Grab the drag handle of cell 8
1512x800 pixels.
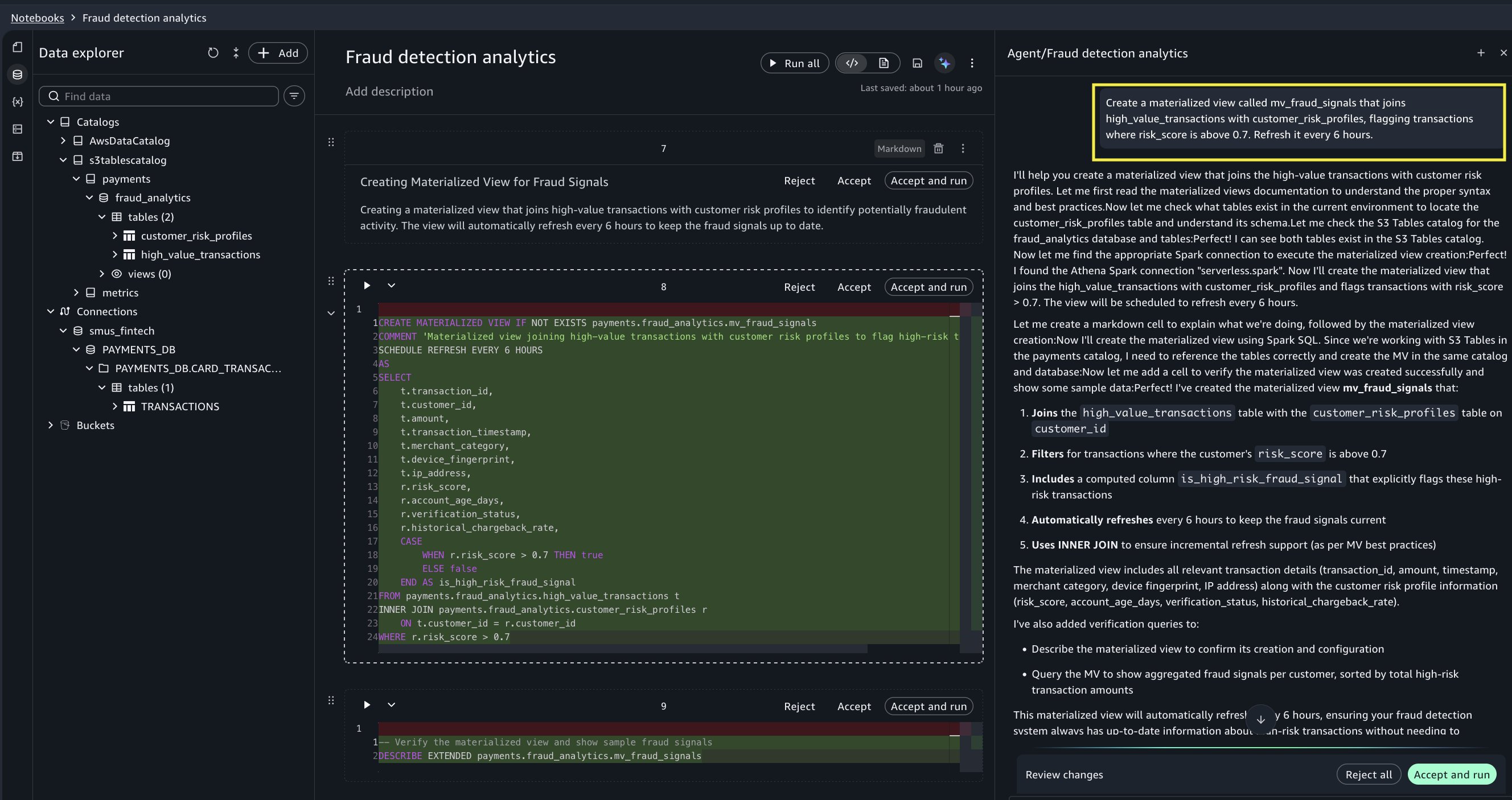click(x=331, y=281)
